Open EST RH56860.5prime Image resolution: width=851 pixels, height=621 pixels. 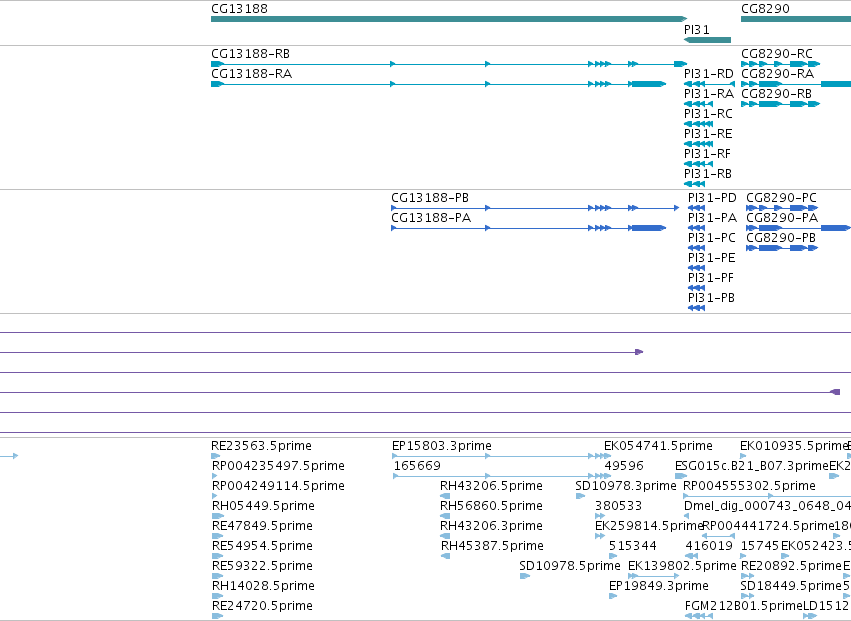point(491,506)
